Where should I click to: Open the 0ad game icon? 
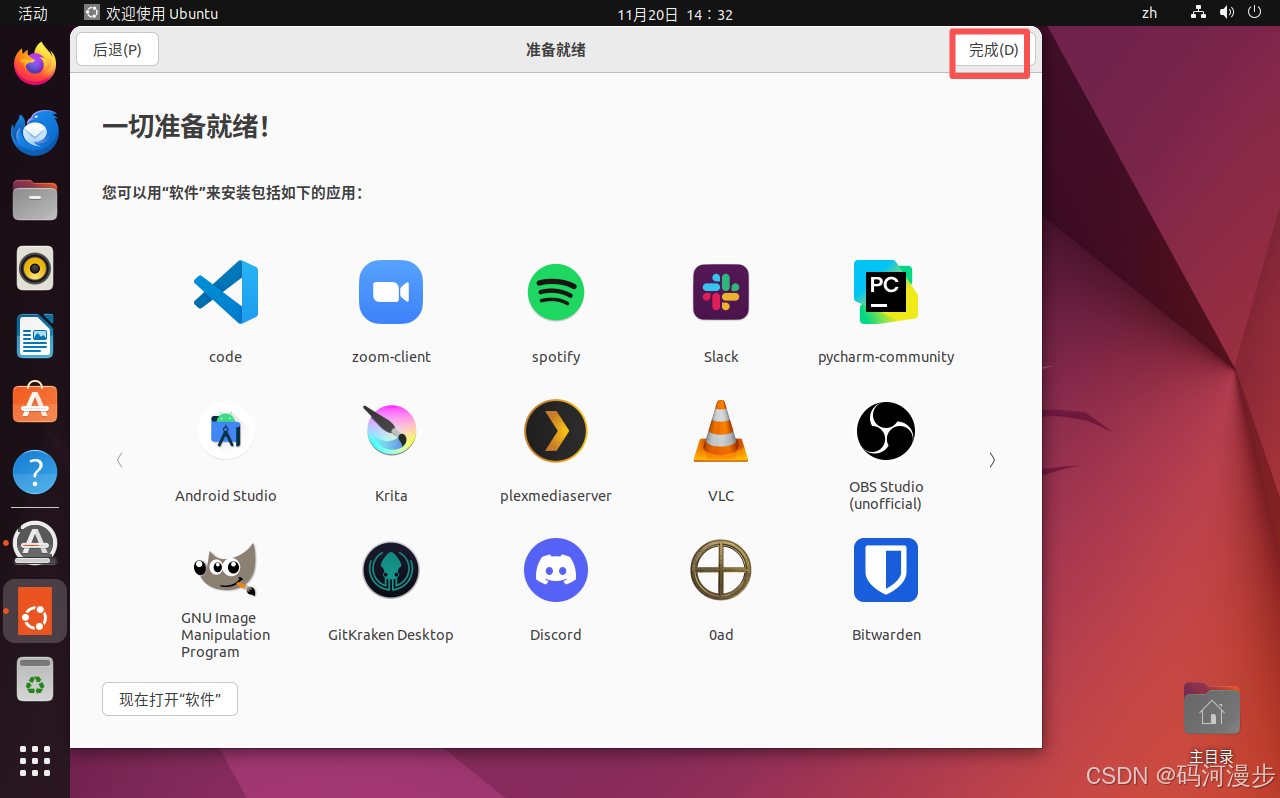pyautogui.click(x=721, y=570)
